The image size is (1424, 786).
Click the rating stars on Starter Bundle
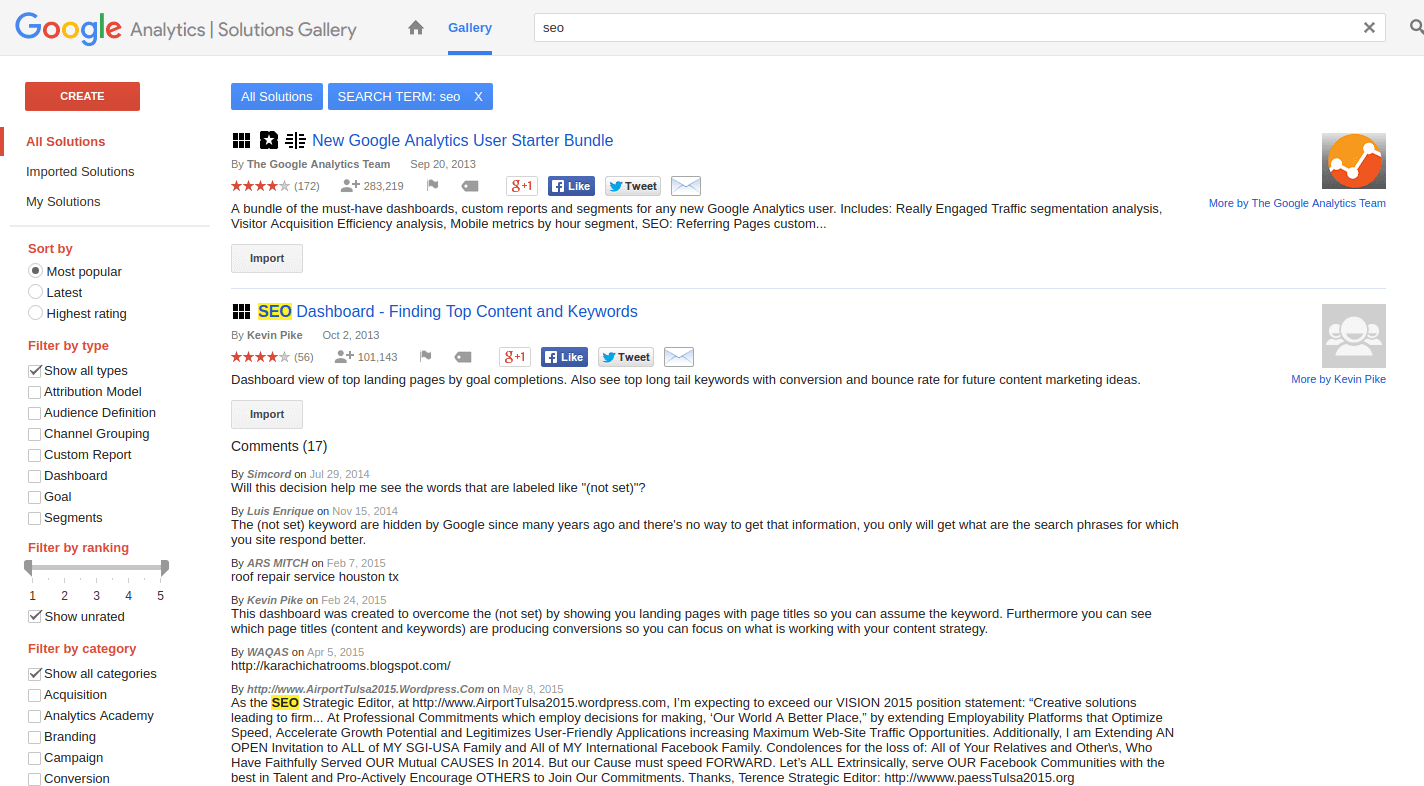point(260,186)
